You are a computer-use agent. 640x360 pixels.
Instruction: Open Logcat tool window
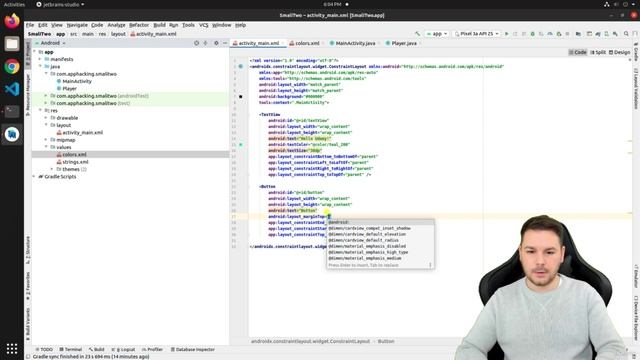coord(123,349)
